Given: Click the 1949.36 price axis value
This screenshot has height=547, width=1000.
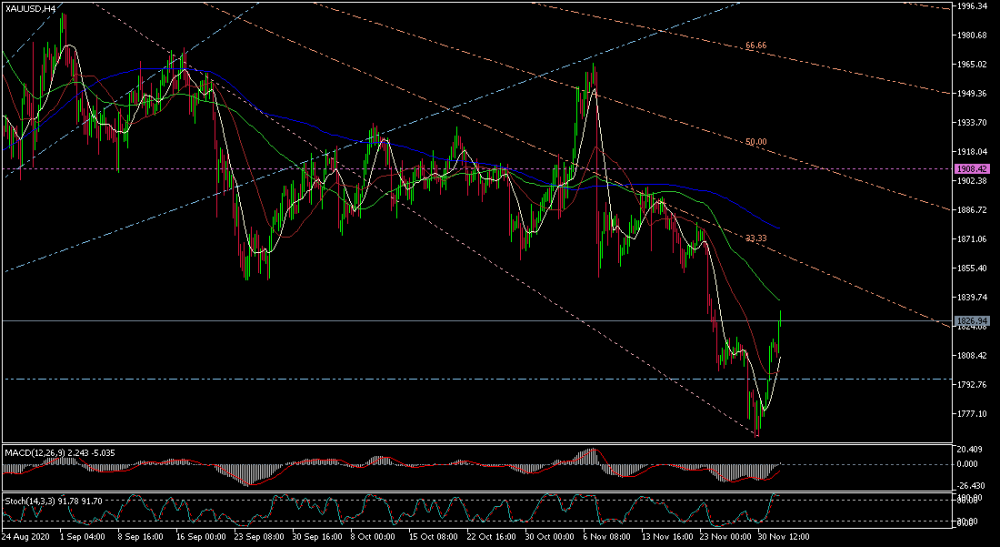Looking at the screenshot, I should tap(971, 94).
